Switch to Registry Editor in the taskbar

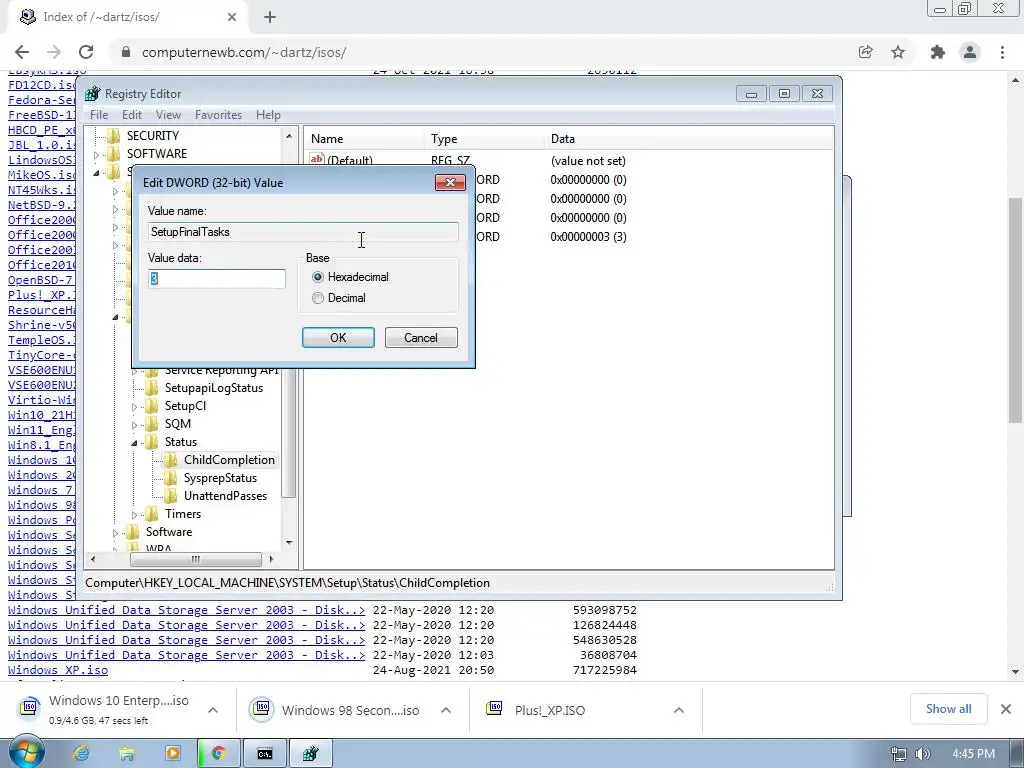pos(311,754)
